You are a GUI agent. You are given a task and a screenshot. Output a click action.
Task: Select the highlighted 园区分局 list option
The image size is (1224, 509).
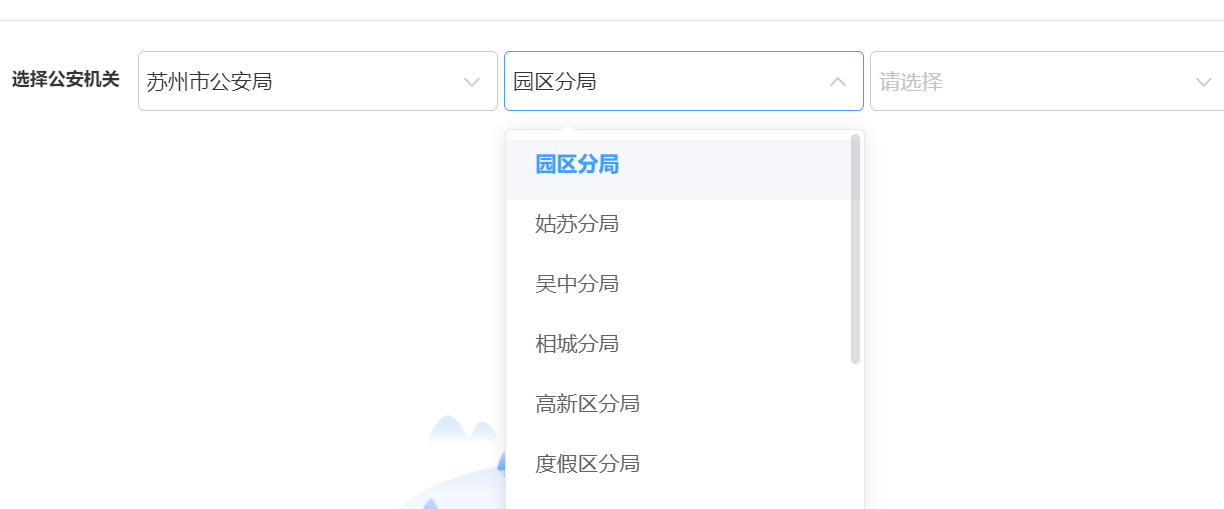click(577, 165)
